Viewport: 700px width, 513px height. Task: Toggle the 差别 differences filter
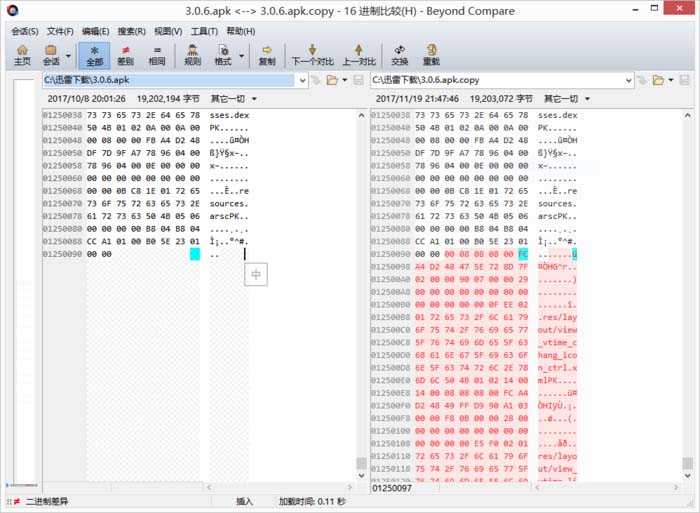(125, 55)
